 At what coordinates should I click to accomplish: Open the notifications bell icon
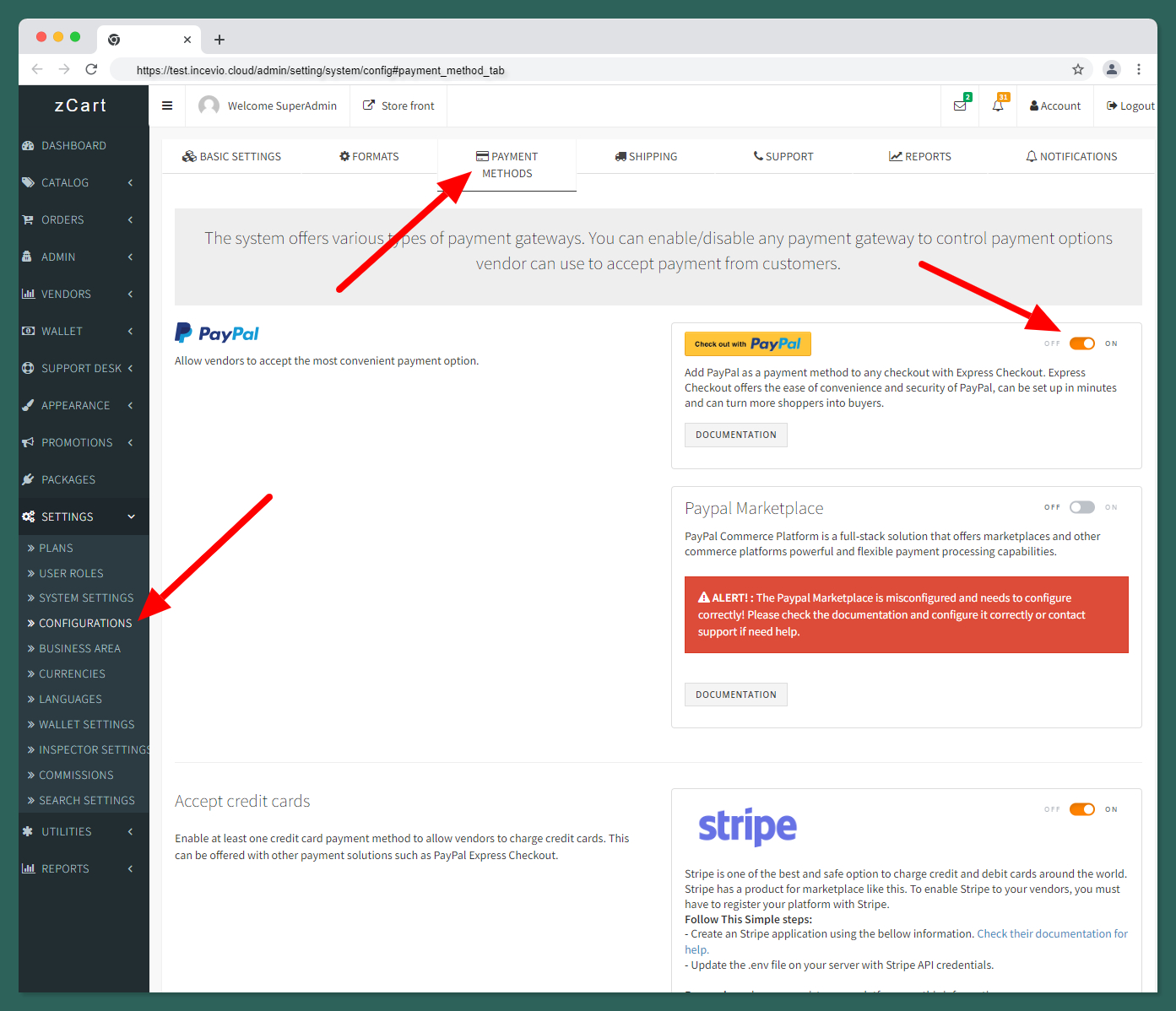(x=998, y=105)
